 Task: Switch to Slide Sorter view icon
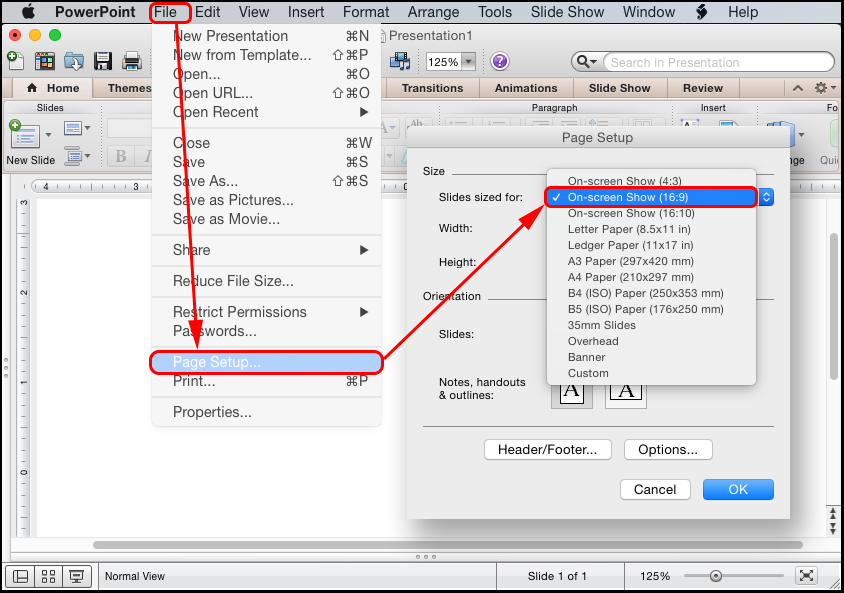point(48,576)
